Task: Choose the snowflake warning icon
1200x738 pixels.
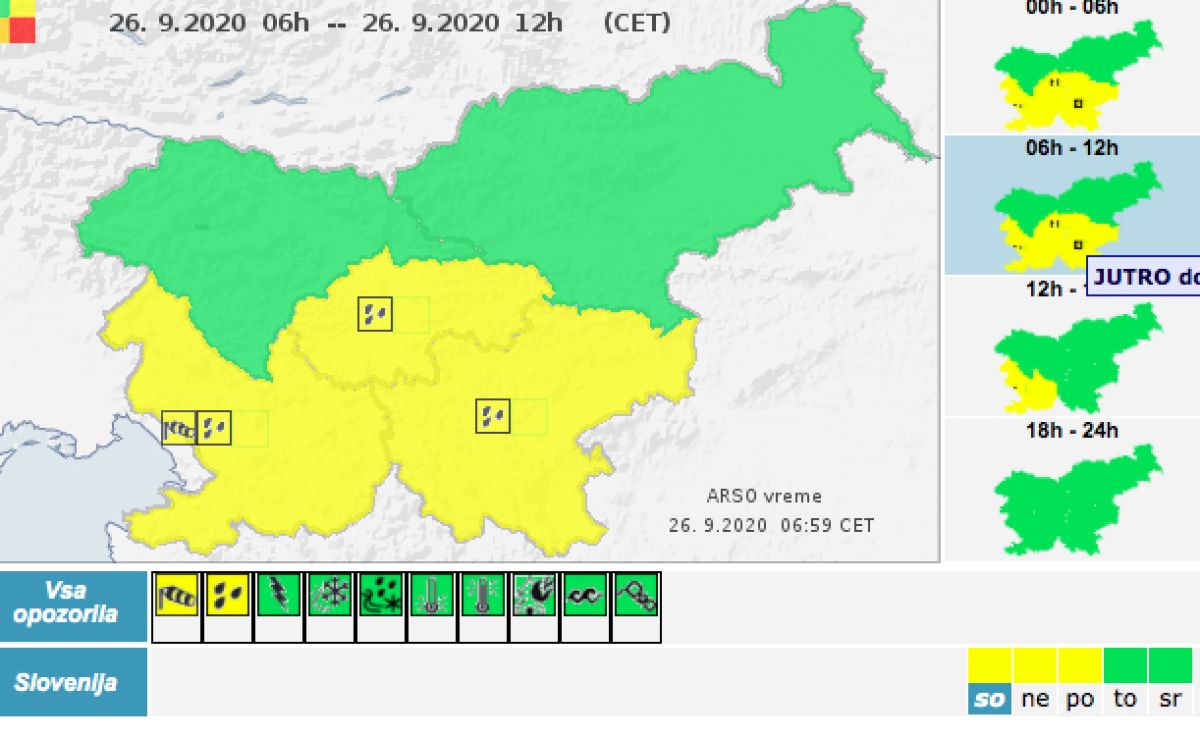Action: coord(330,596)
